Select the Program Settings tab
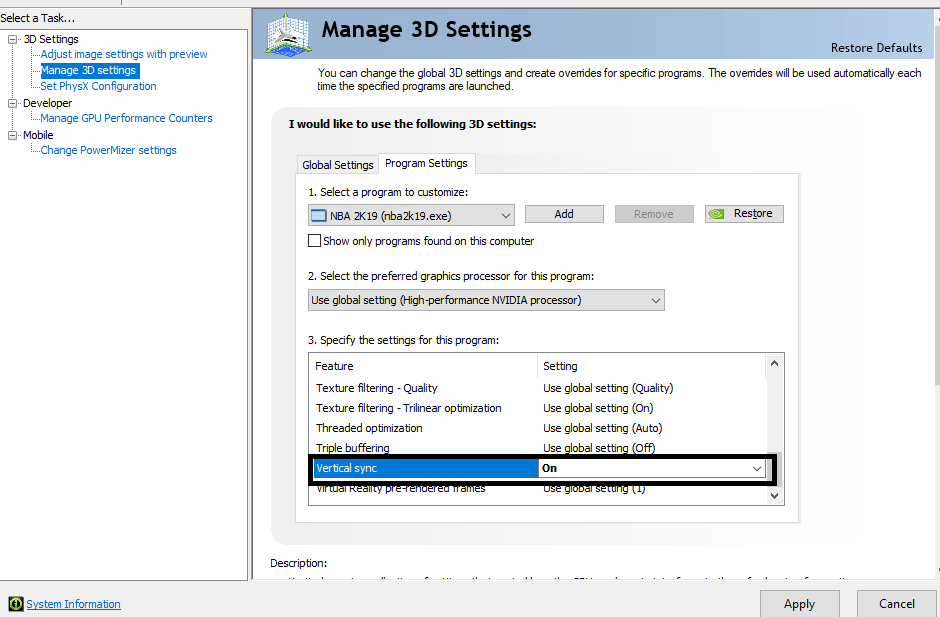Viewport: 940px width, 617px height. [x=426, y=163]
